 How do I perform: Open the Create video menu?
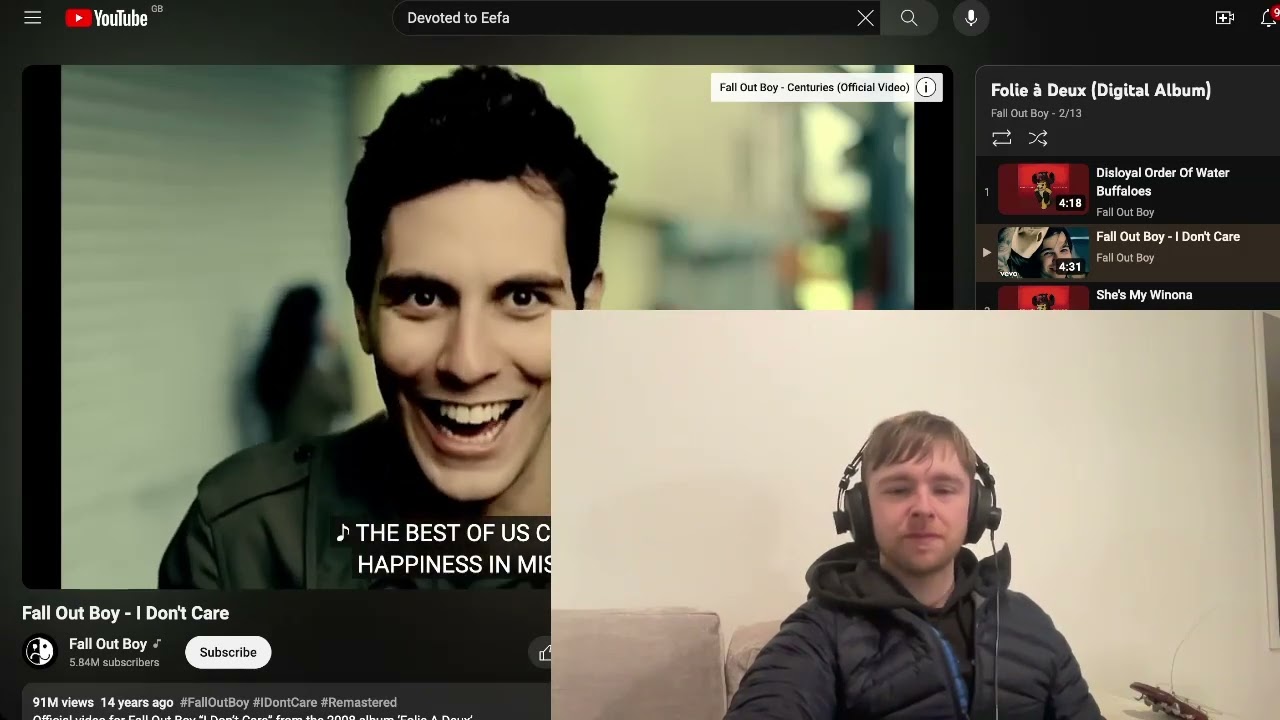point(1224,18)
